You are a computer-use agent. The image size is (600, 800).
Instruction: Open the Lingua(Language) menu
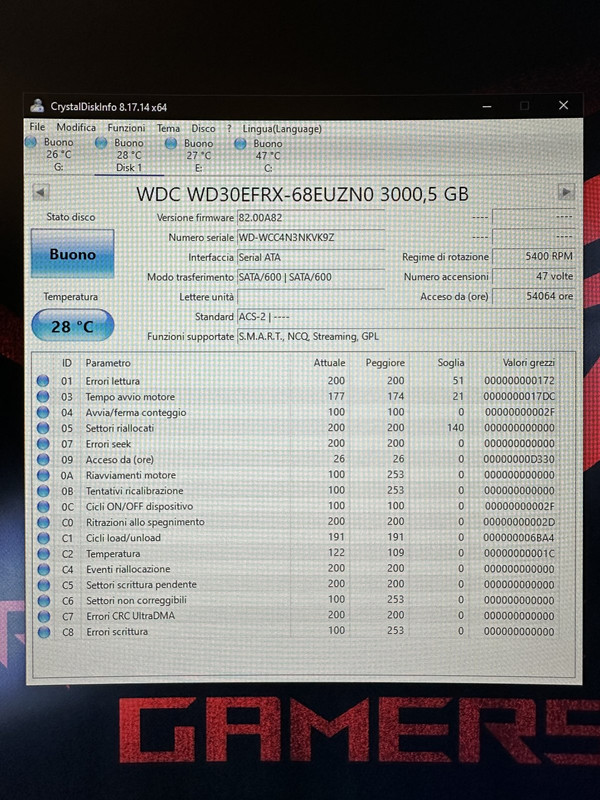pos(282,129)
